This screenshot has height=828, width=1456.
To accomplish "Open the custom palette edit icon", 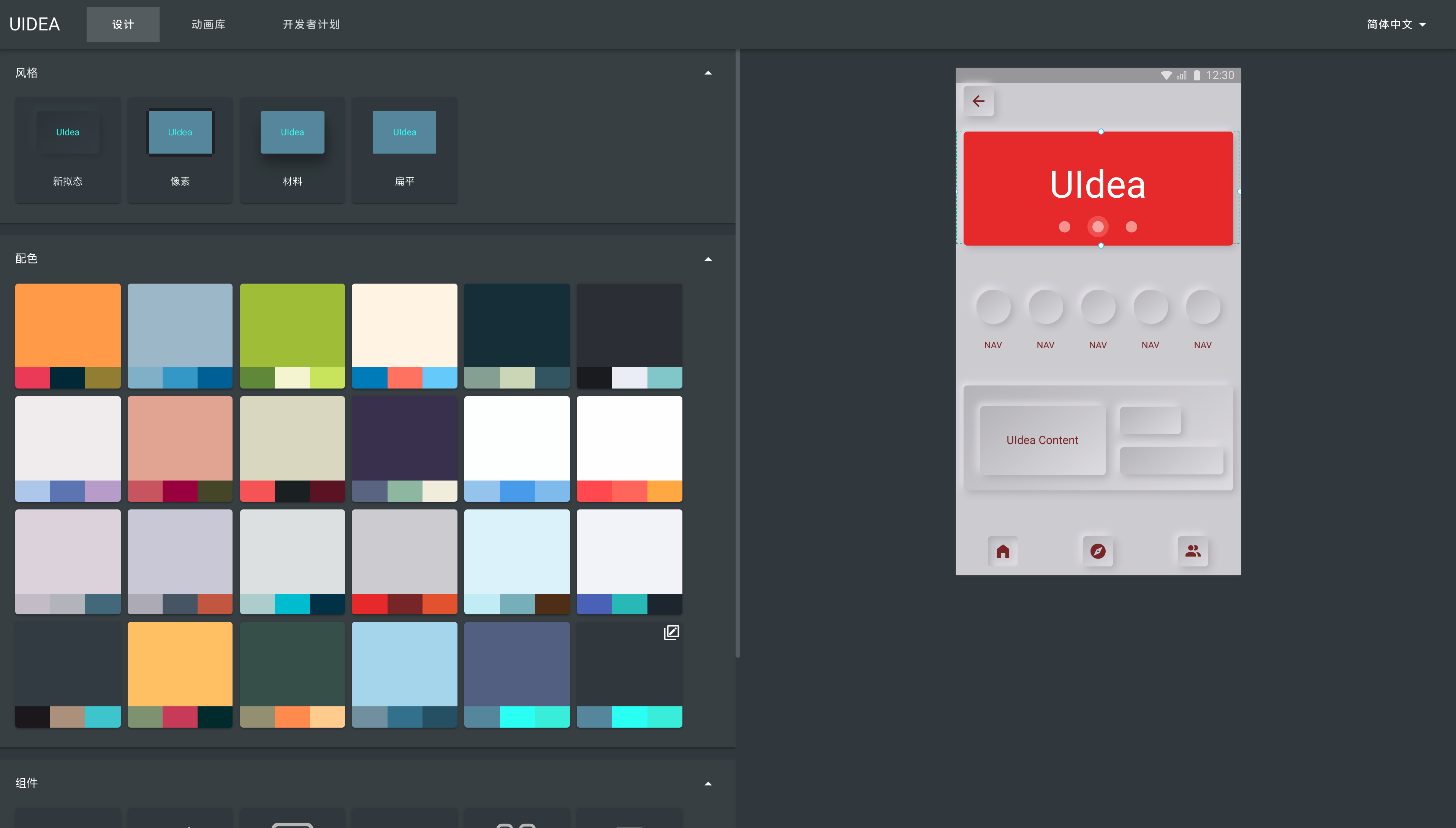I will tap(671, 632).
